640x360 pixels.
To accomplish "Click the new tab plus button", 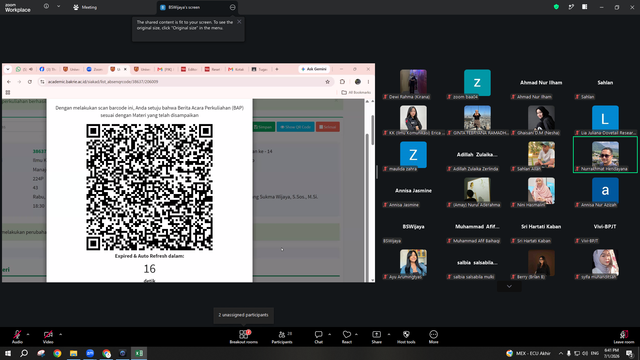I will (277, 69).
